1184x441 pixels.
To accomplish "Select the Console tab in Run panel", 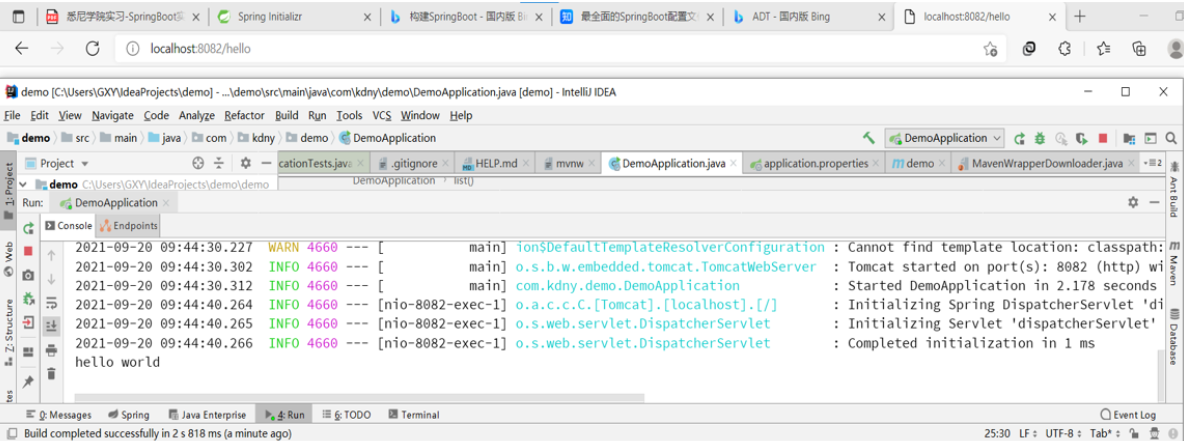I will coord(68,226).
